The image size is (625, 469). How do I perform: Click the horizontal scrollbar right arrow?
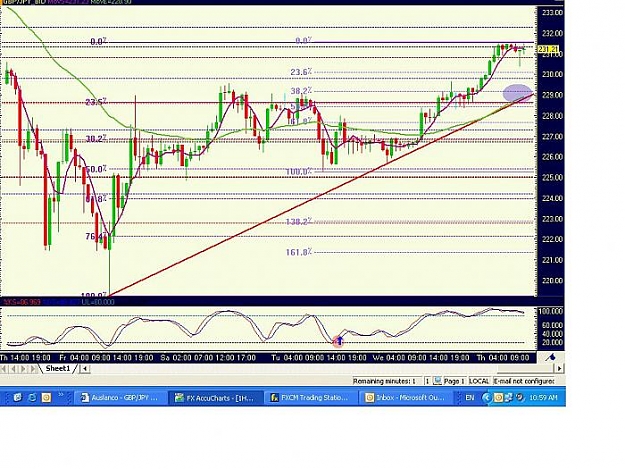tap(560, 369)
